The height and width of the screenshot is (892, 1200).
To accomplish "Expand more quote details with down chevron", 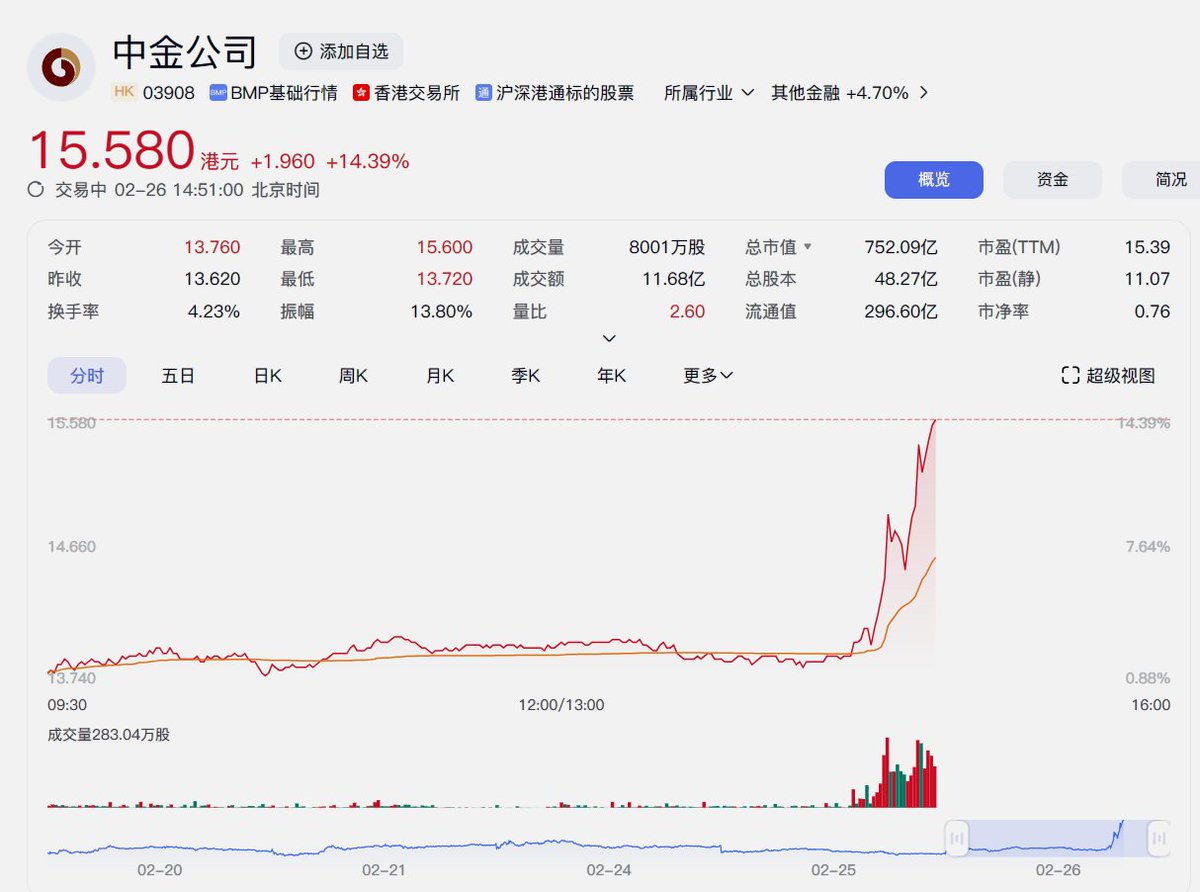I will pos(609,338).
